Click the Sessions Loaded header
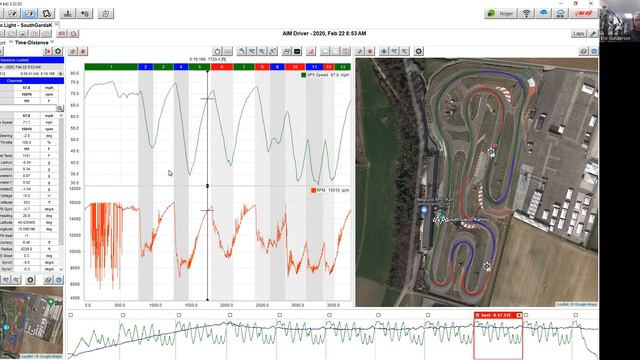The height and width of the screenshot is (360, 640). (x=31, y=60)
